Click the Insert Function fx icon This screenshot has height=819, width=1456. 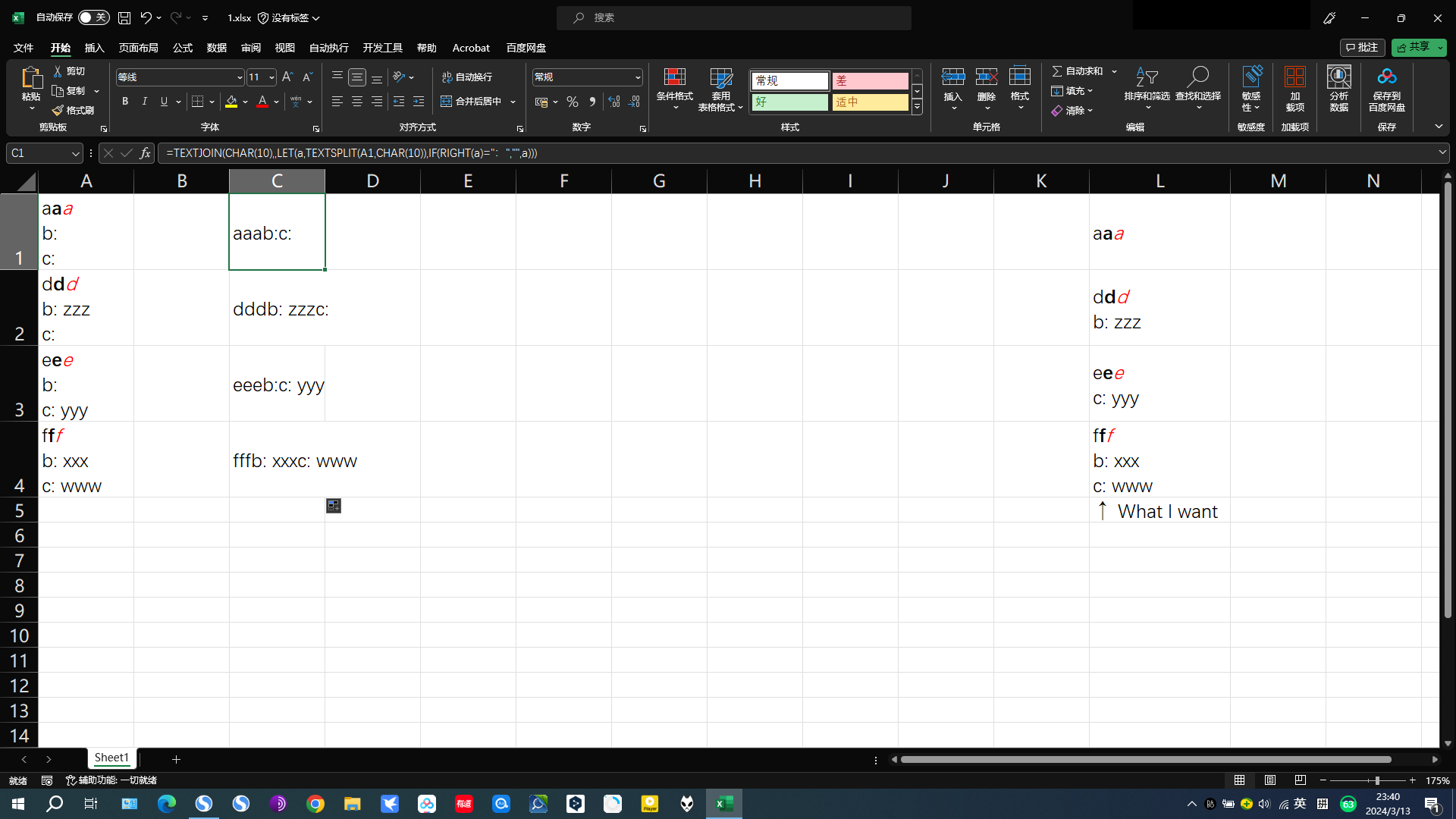pos(145,153)
